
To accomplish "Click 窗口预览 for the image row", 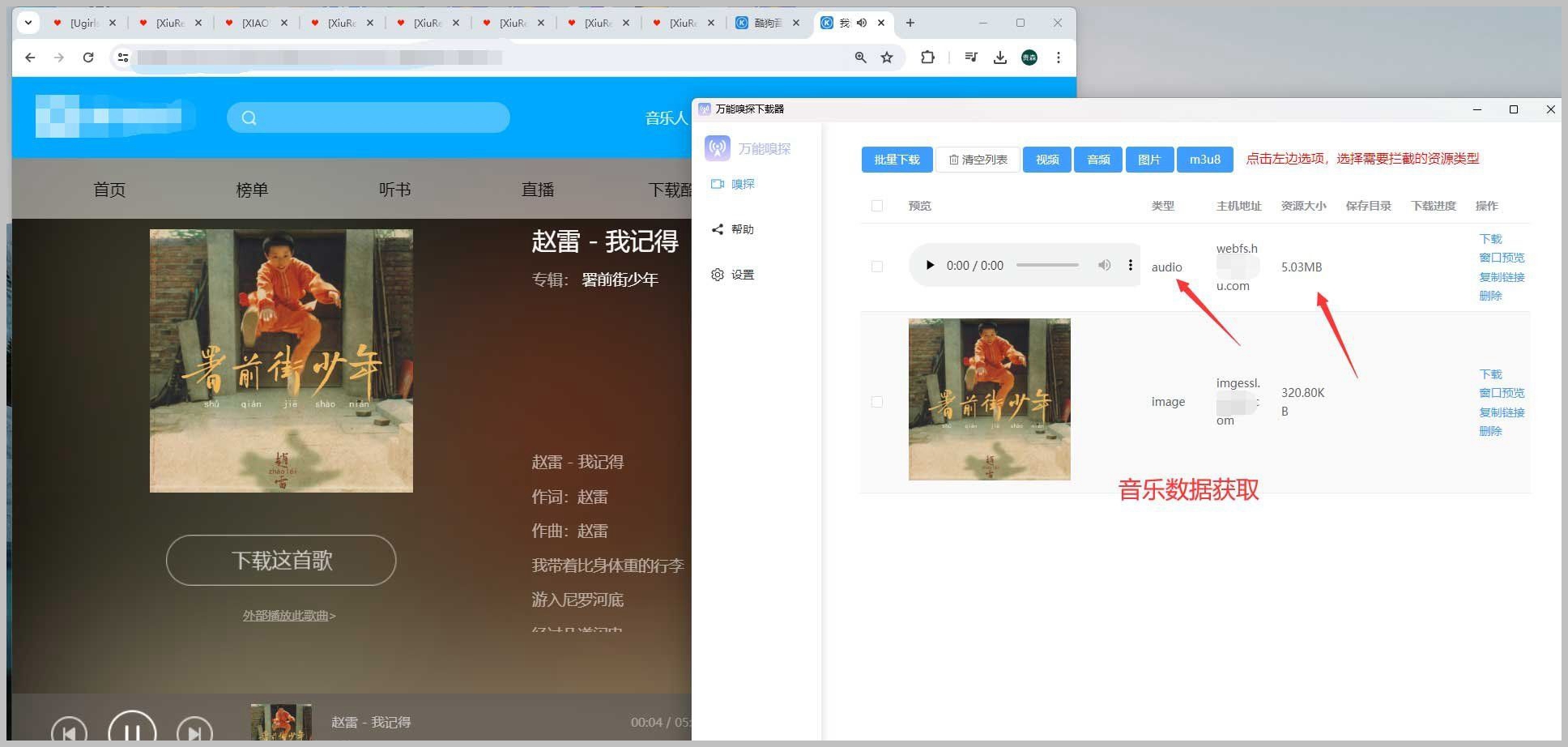I will tap(1502, 393).
